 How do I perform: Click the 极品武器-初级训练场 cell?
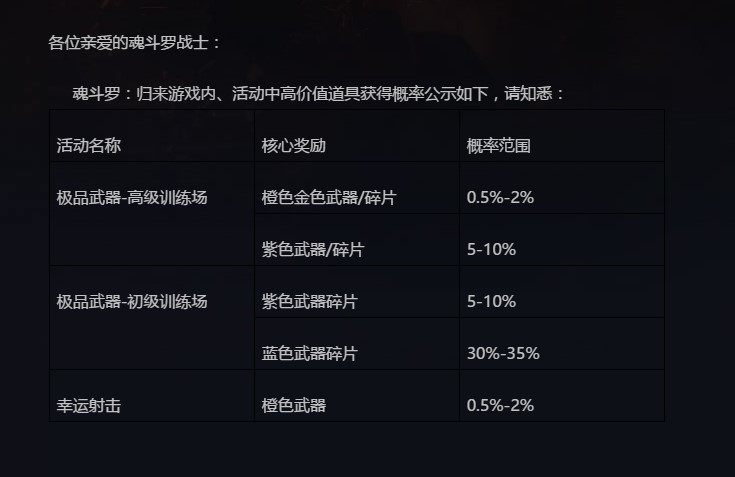(x=132, y=302)
